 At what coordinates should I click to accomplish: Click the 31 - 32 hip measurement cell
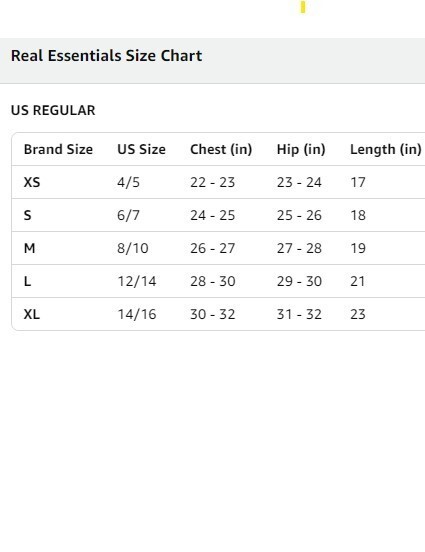coord(299,314)
